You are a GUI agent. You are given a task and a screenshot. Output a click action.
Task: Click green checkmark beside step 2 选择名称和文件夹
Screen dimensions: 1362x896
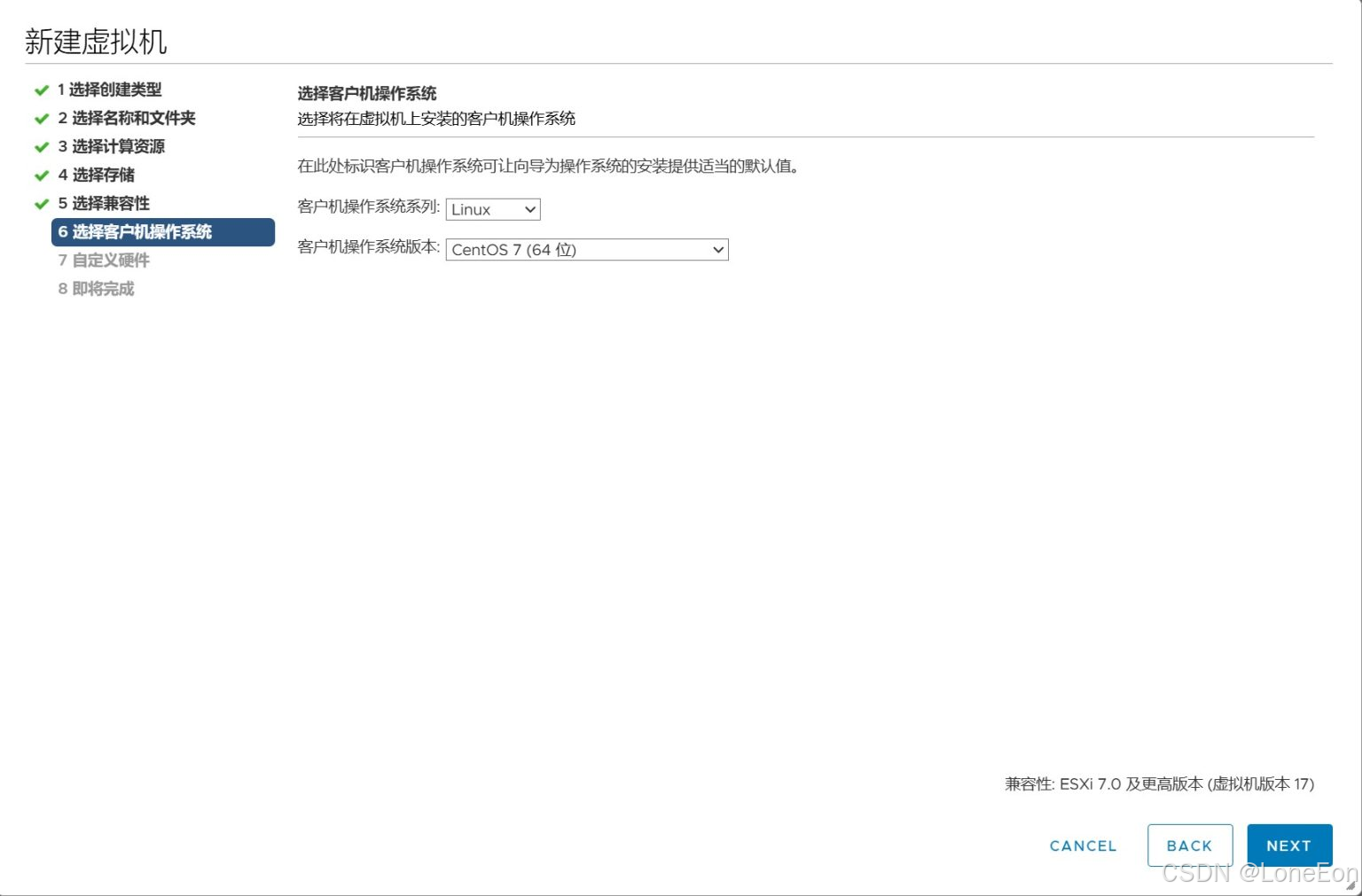coord(41,119)
